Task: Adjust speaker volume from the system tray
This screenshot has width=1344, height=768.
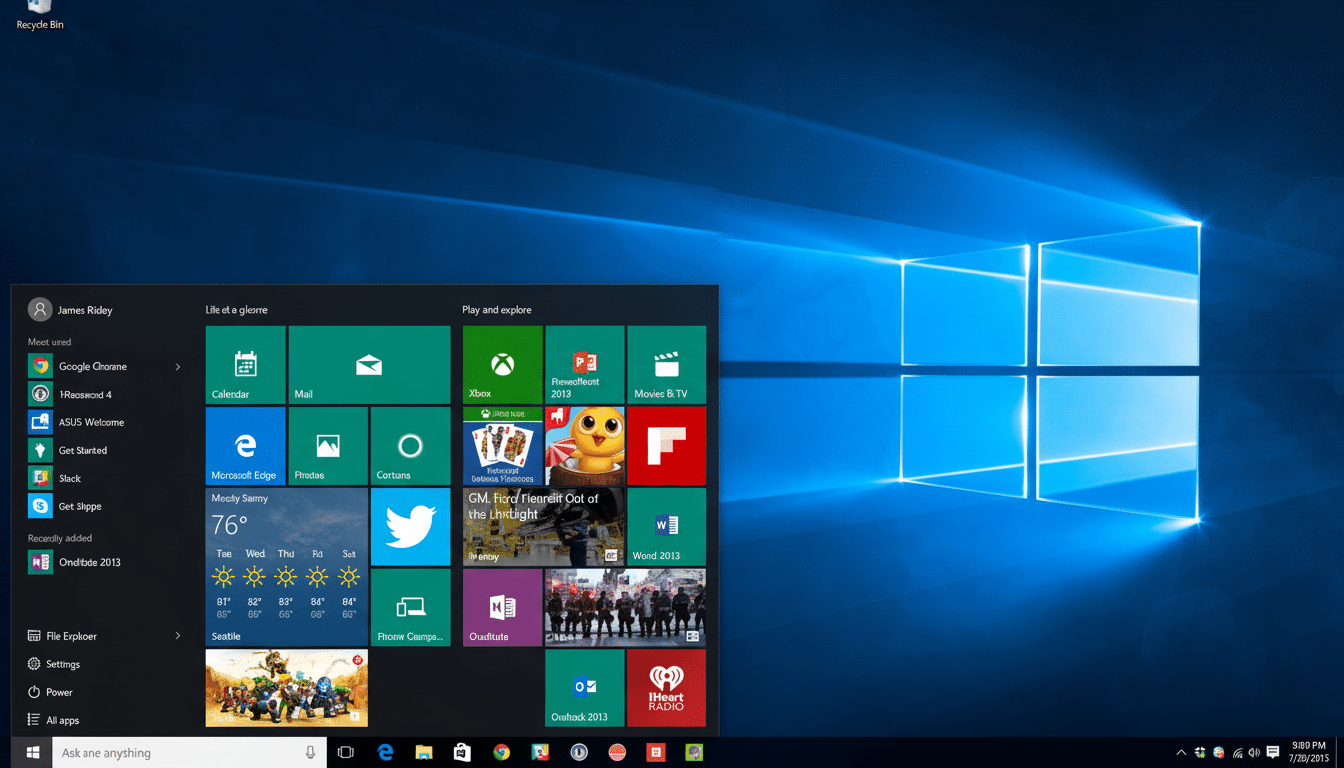Action: coord(1253,752)
